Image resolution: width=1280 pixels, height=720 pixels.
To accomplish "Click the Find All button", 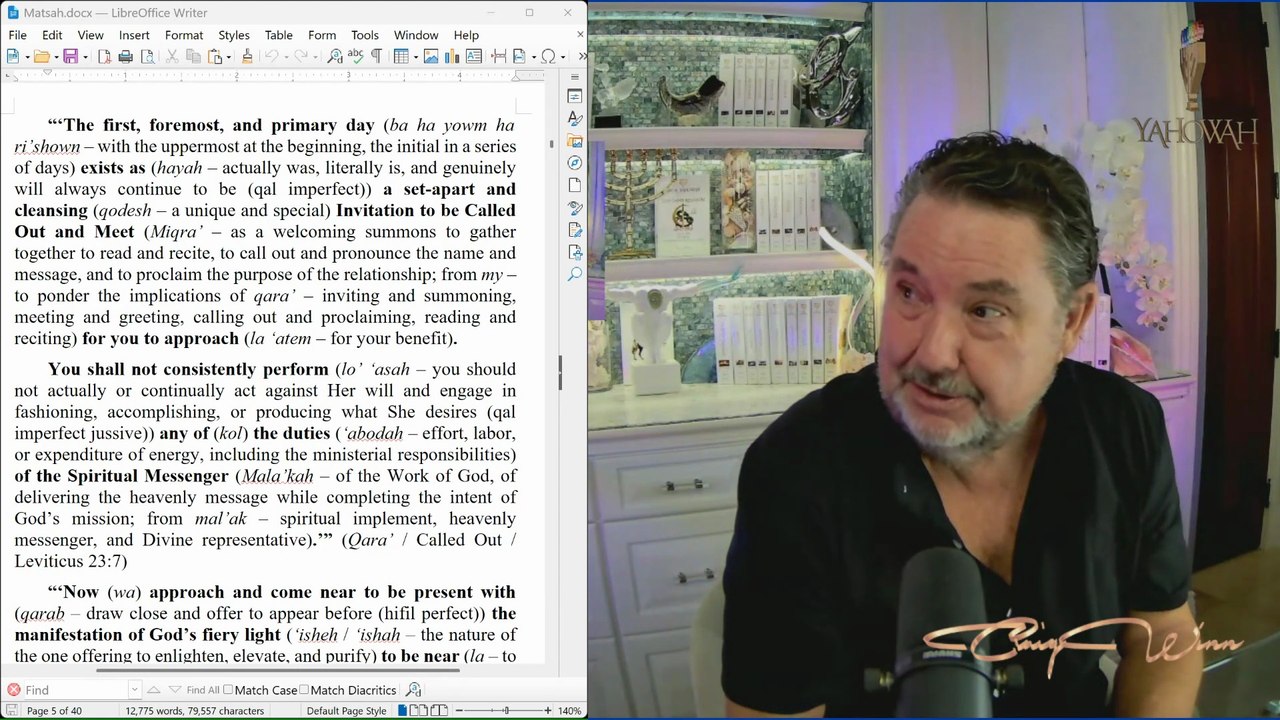I will (202, 690).
